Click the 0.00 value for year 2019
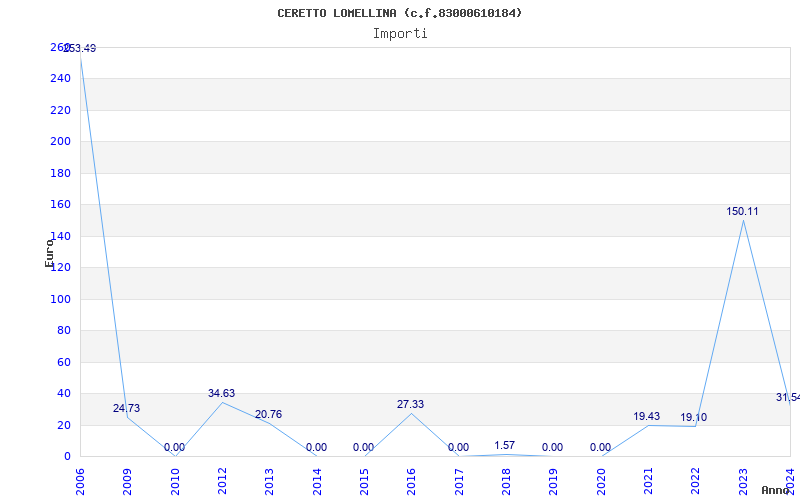The height and width of the screenshot is (500, 800). pyautogui.click(x=553, y=448)
